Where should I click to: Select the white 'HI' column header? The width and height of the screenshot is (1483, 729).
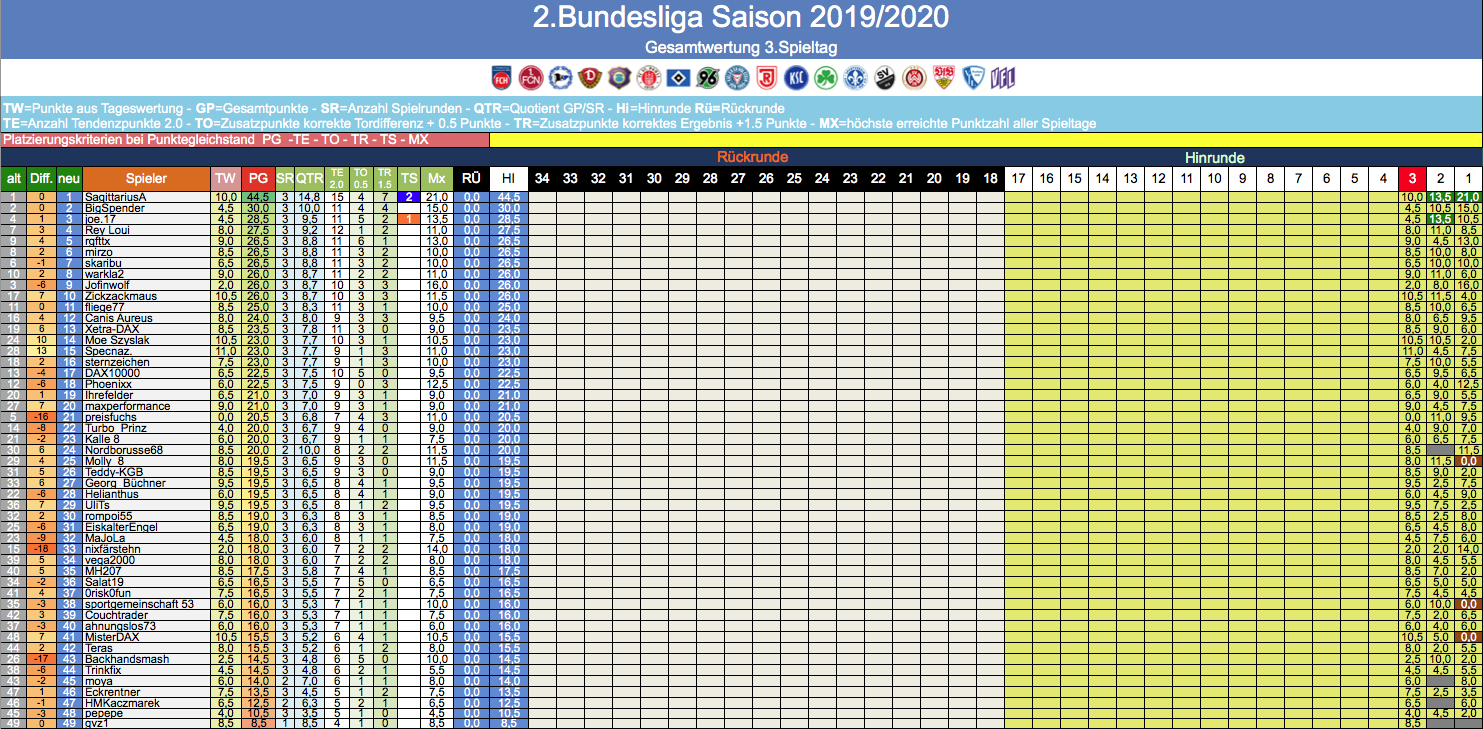[508, 178]
